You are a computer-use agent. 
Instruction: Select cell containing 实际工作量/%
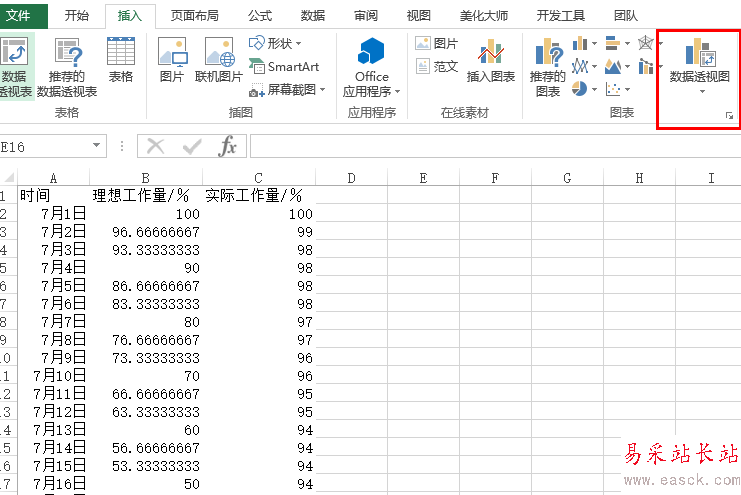tap(259, 195)
